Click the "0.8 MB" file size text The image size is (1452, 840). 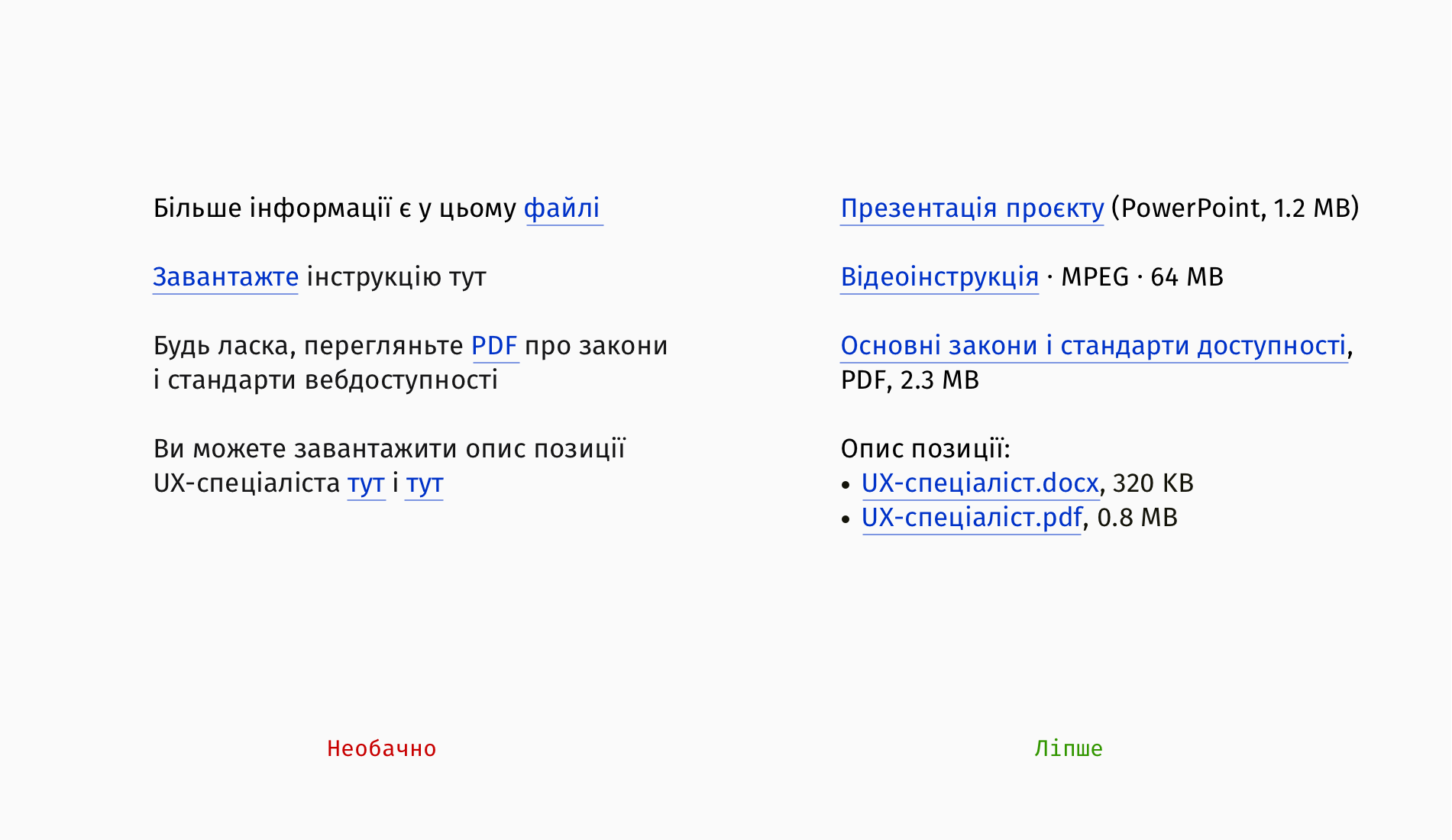[x=1137, y=518]
